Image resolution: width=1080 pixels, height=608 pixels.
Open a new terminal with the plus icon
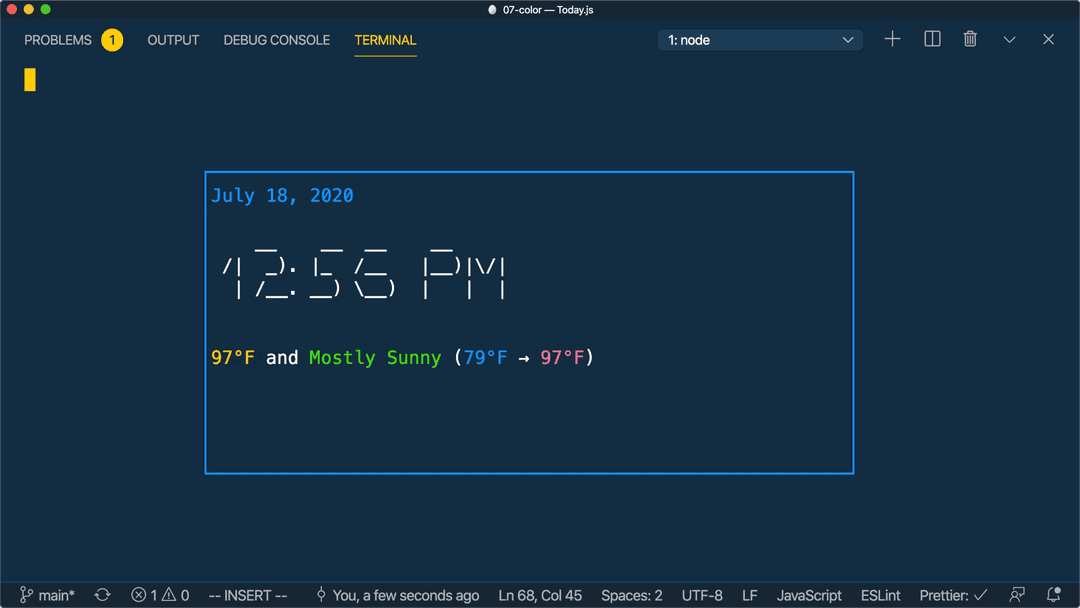(x=891, y=39)
